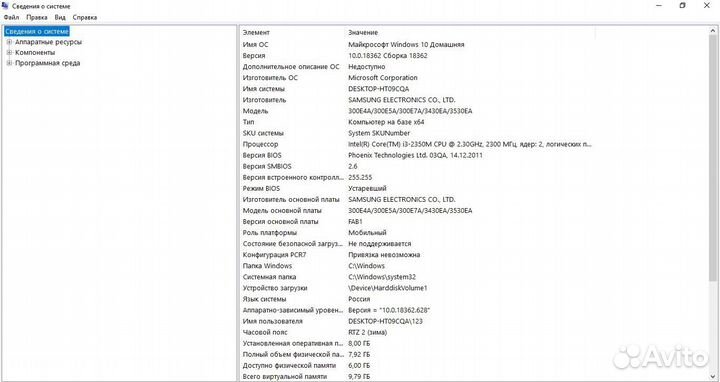Select Intel Core i3-2350M processor value
The height and width of the screenshot is (382, 720).
point(470,144)
